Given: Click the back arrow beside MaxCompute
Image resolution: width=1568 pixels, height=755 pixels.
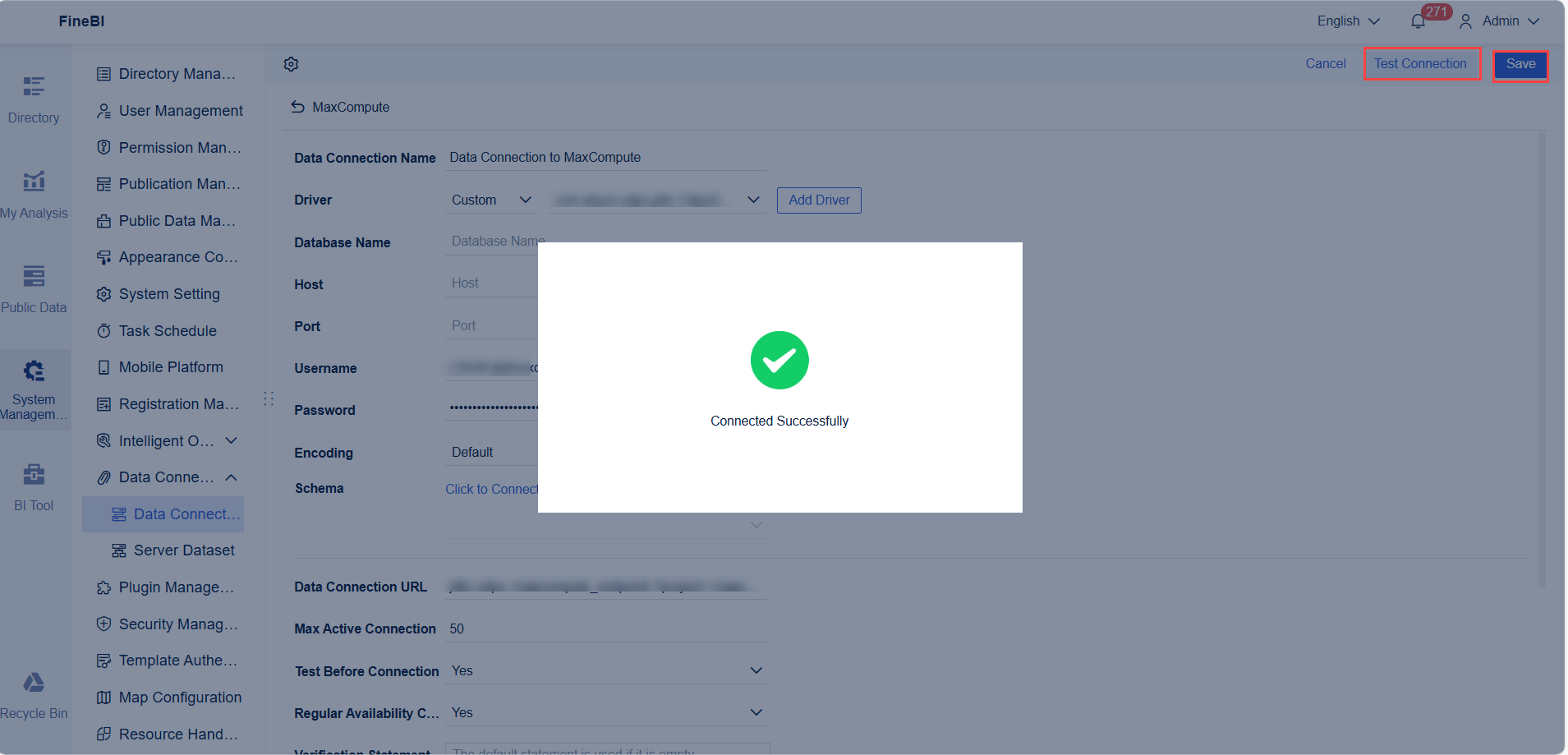Looking at the screenshot, I should [297, 107].
